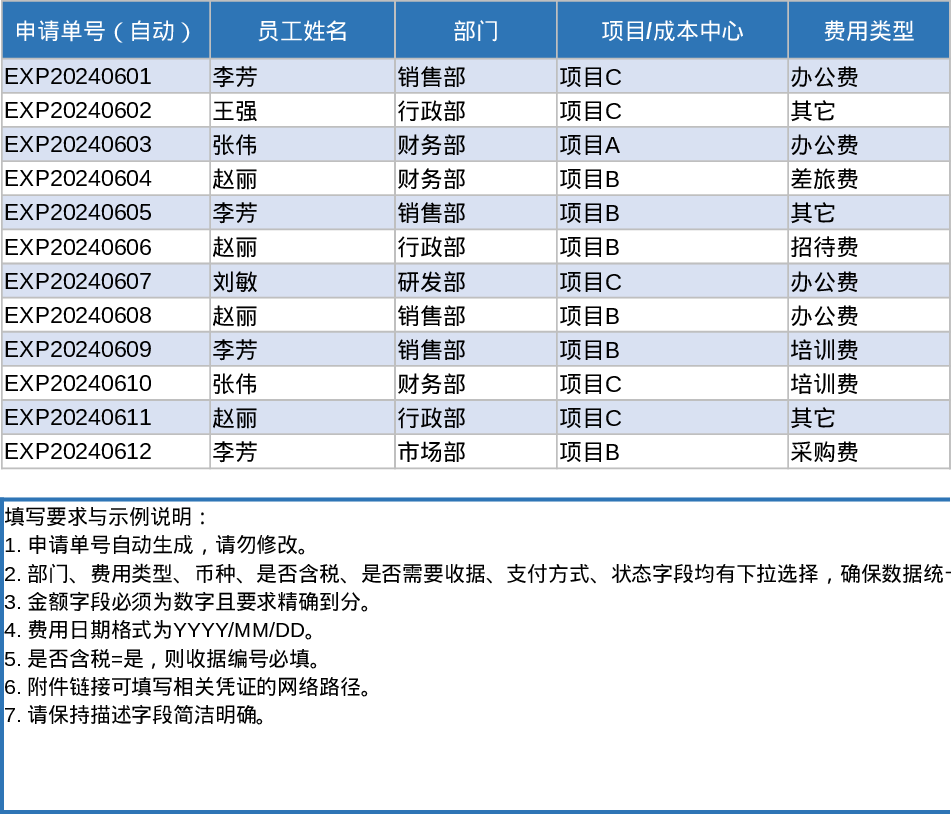The height and width of the screenshot is (814, 951).
Task: Click the 员工姓名 column header
Action: point(300,30)
